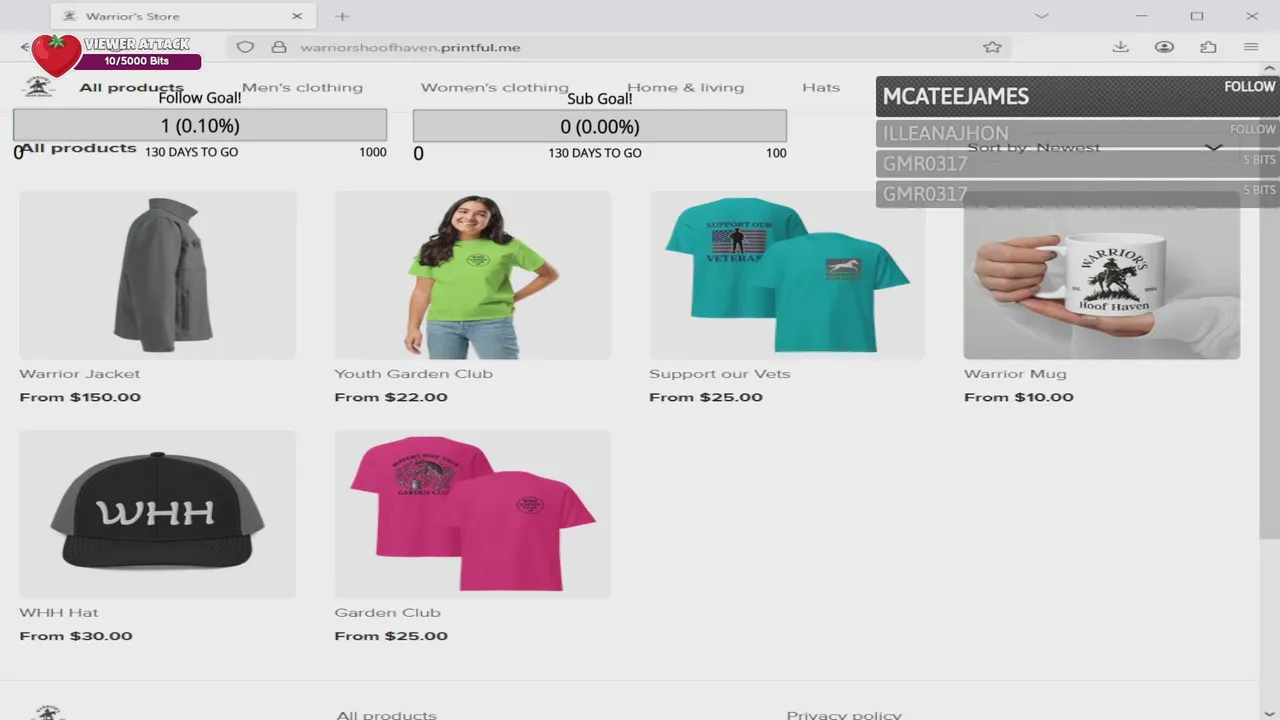
Task: Click the address bar URL
Action: coord(410,47)
